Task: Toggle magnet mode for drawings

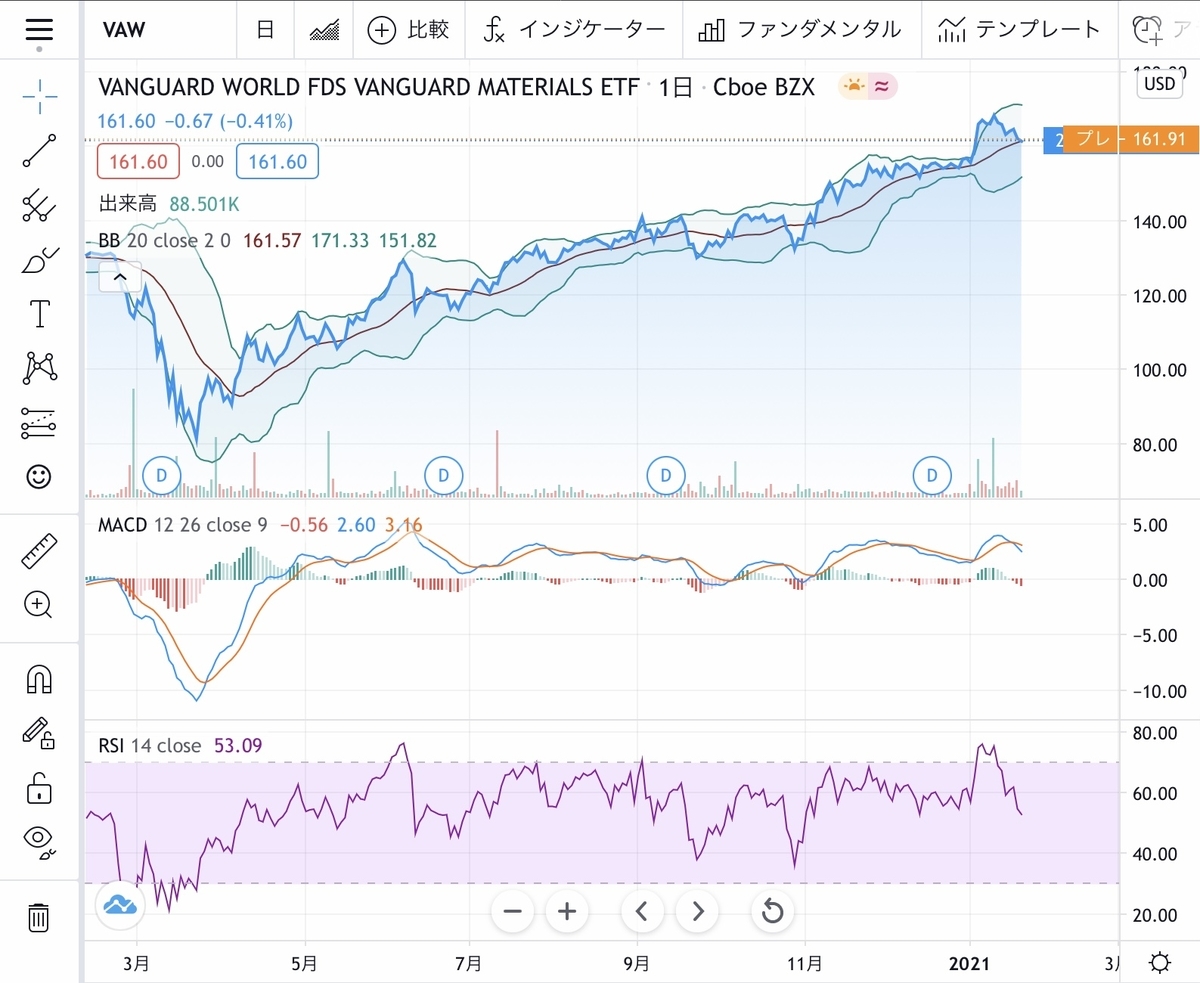Action: (39, 680)
